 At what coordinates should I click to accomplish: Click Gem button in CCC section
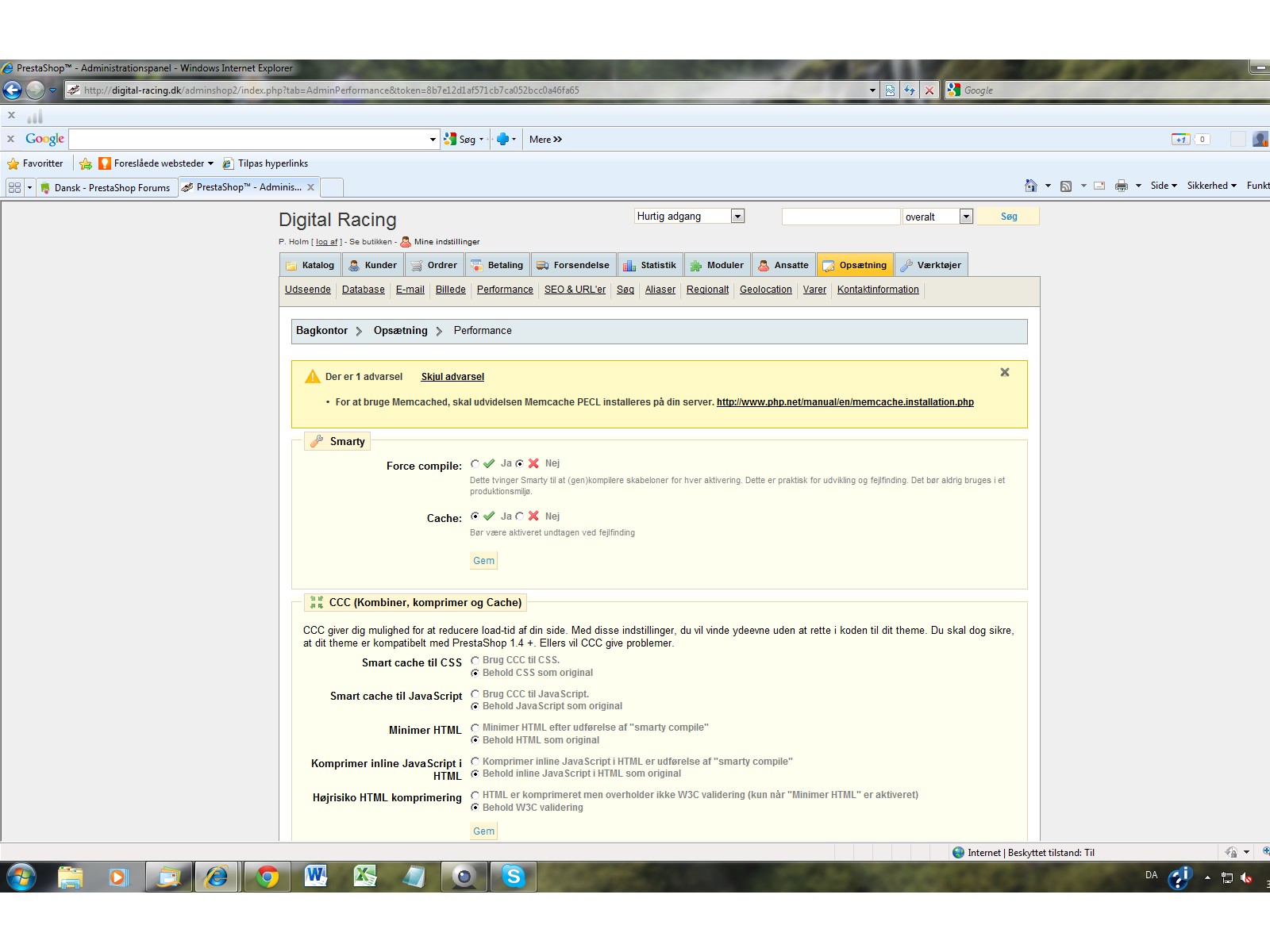click(483, 831)
